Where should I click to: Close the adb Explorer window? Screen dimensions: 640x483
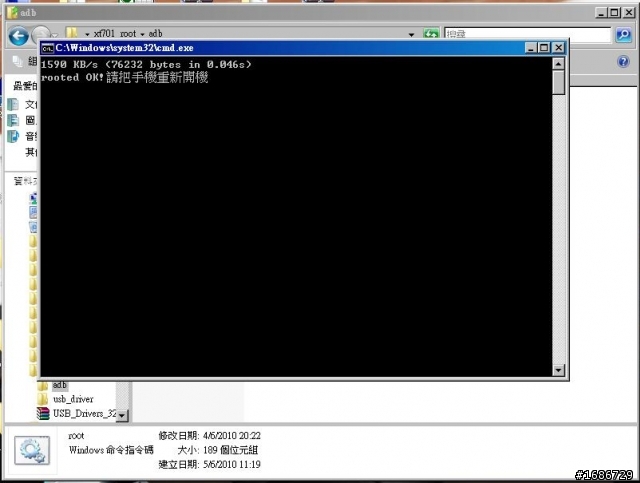click(629, 13)
